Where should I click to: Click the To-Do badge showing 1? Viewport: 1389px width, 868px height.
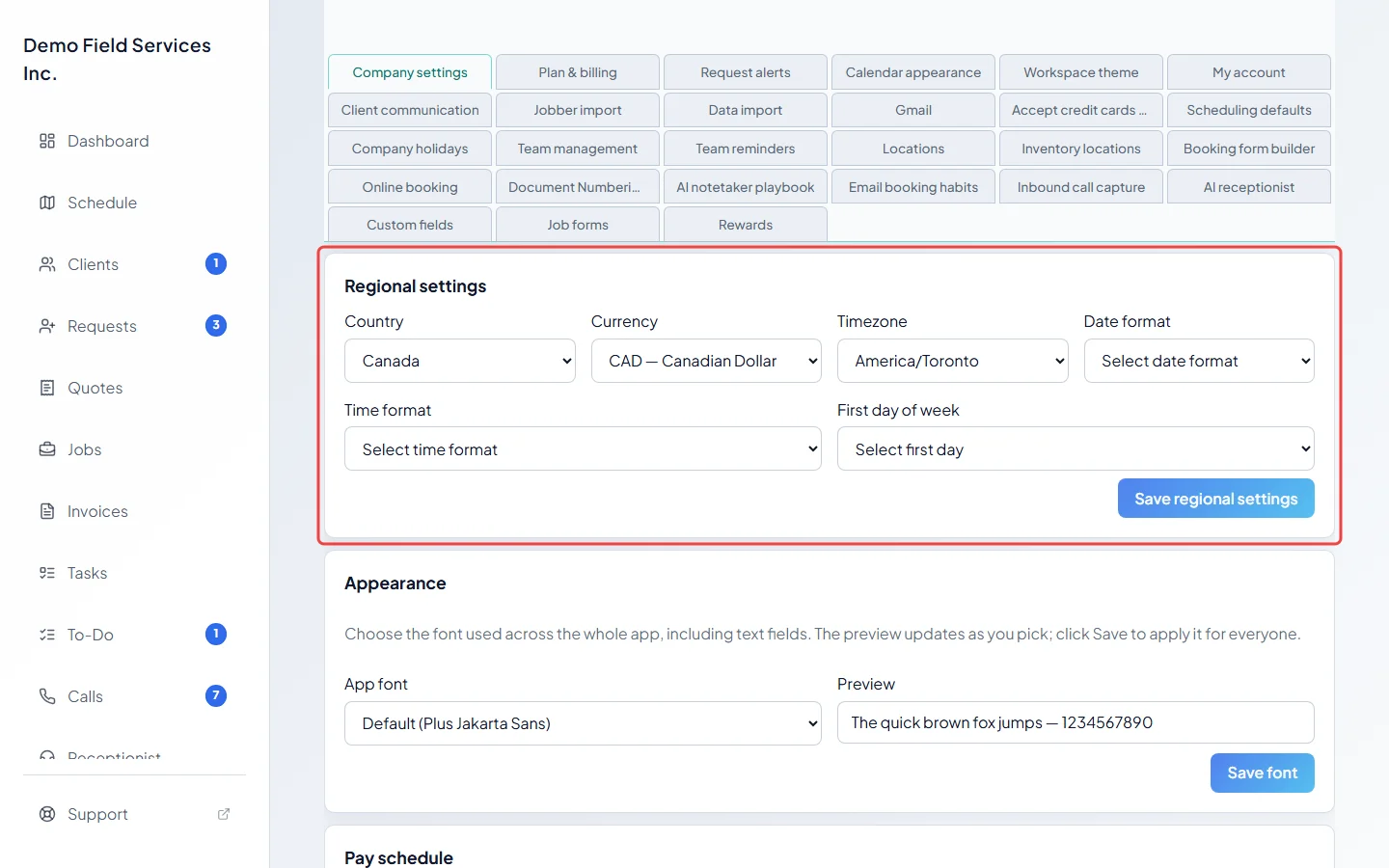(x=216, y=634)
